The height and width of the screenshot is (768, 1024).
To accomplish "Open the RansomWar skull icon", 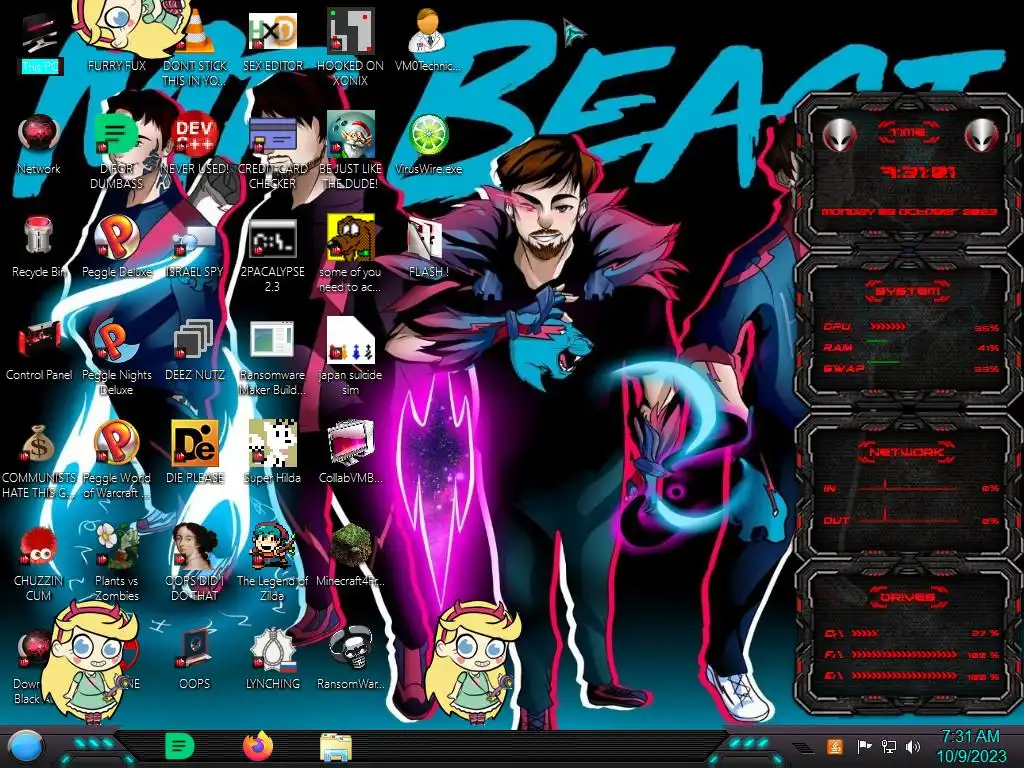I will click(350, 658).
